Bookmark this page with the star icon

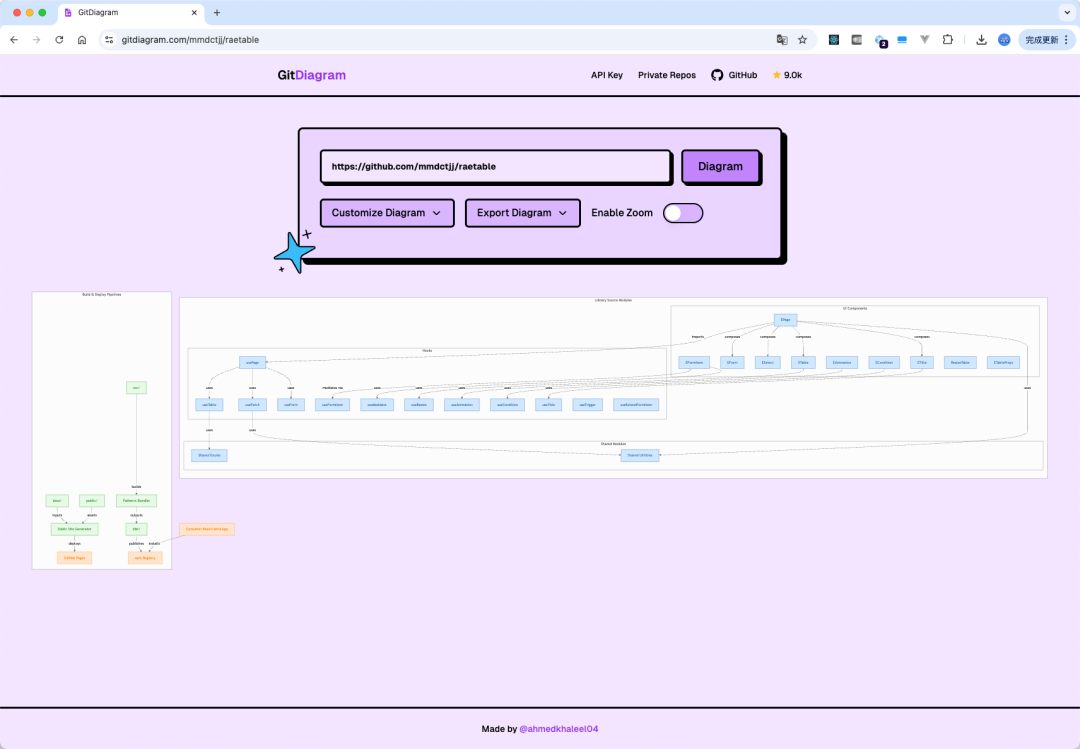(x=802, y=40)
